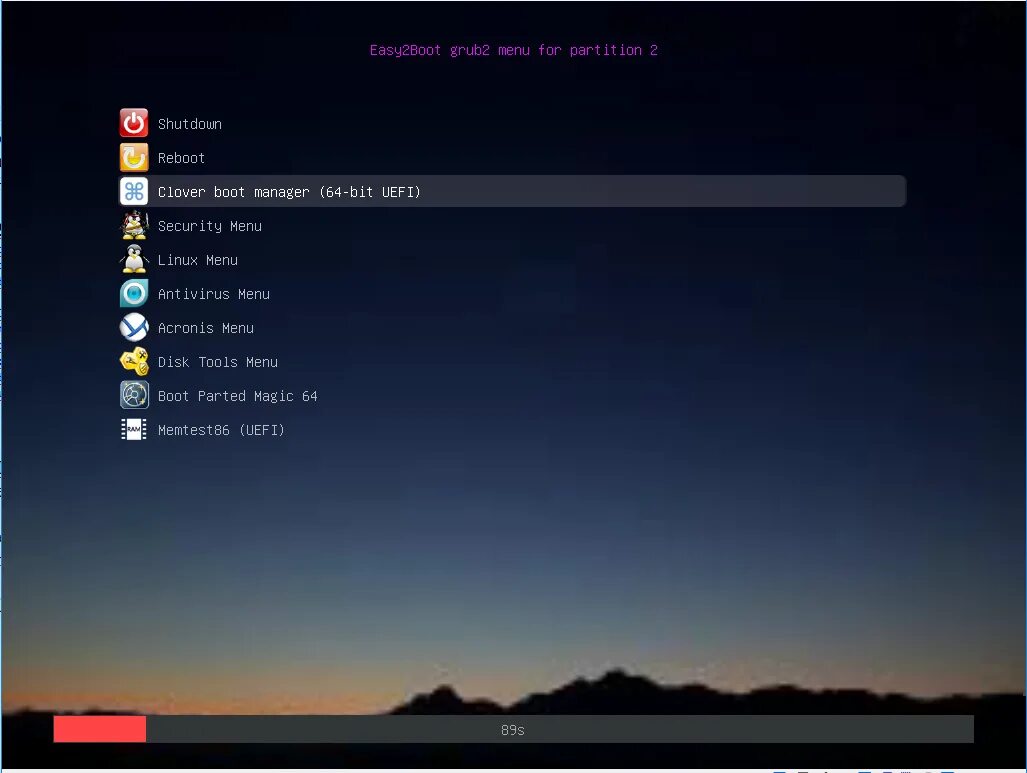Viewport: 1027px width, 773px height.
Task: Click the Clover boot manager command icon
Action: (x=134, y=191)
